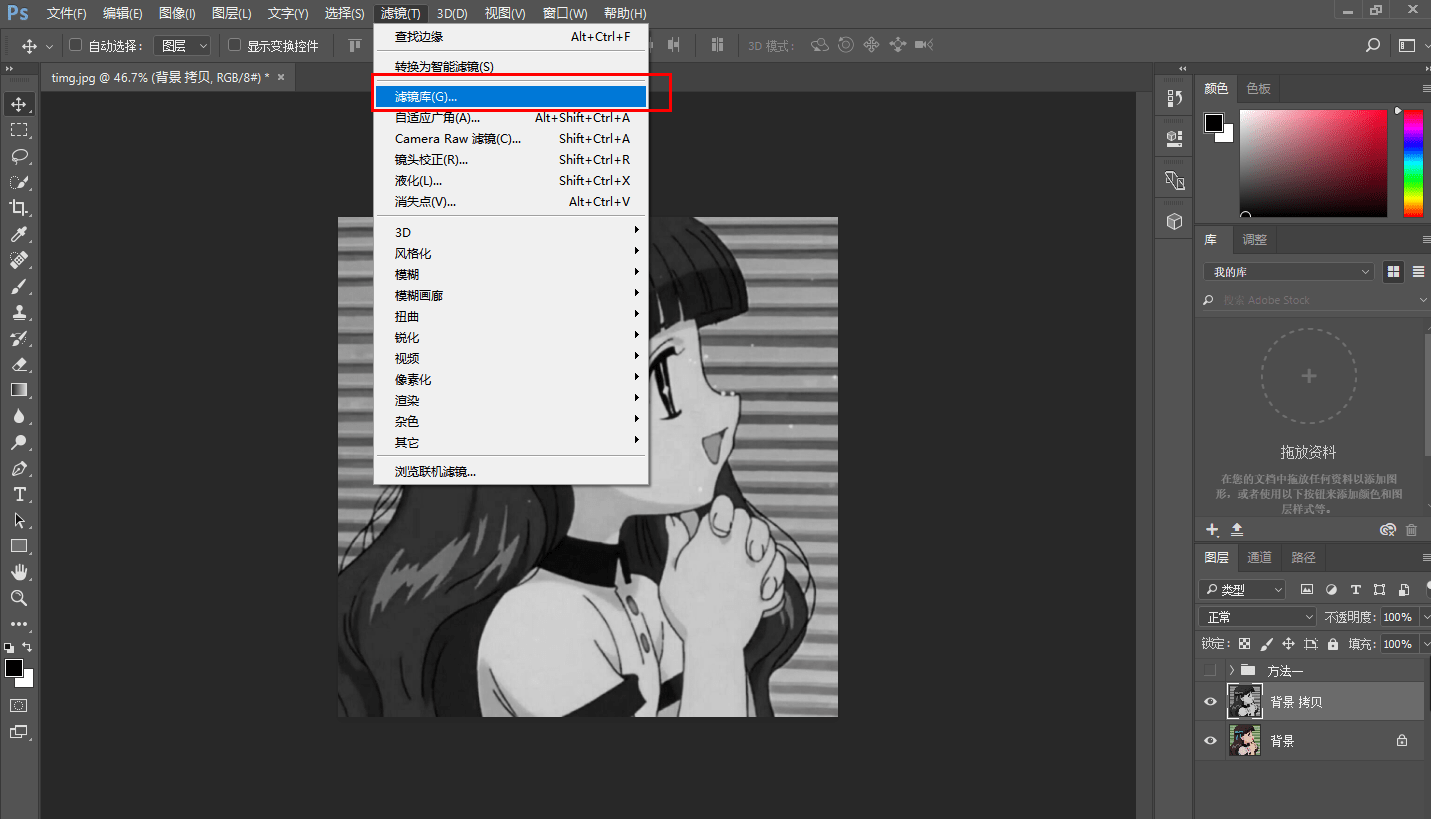
Task: Click the 搜索 Adobe Stock search field
Action: pos(1312,300)
